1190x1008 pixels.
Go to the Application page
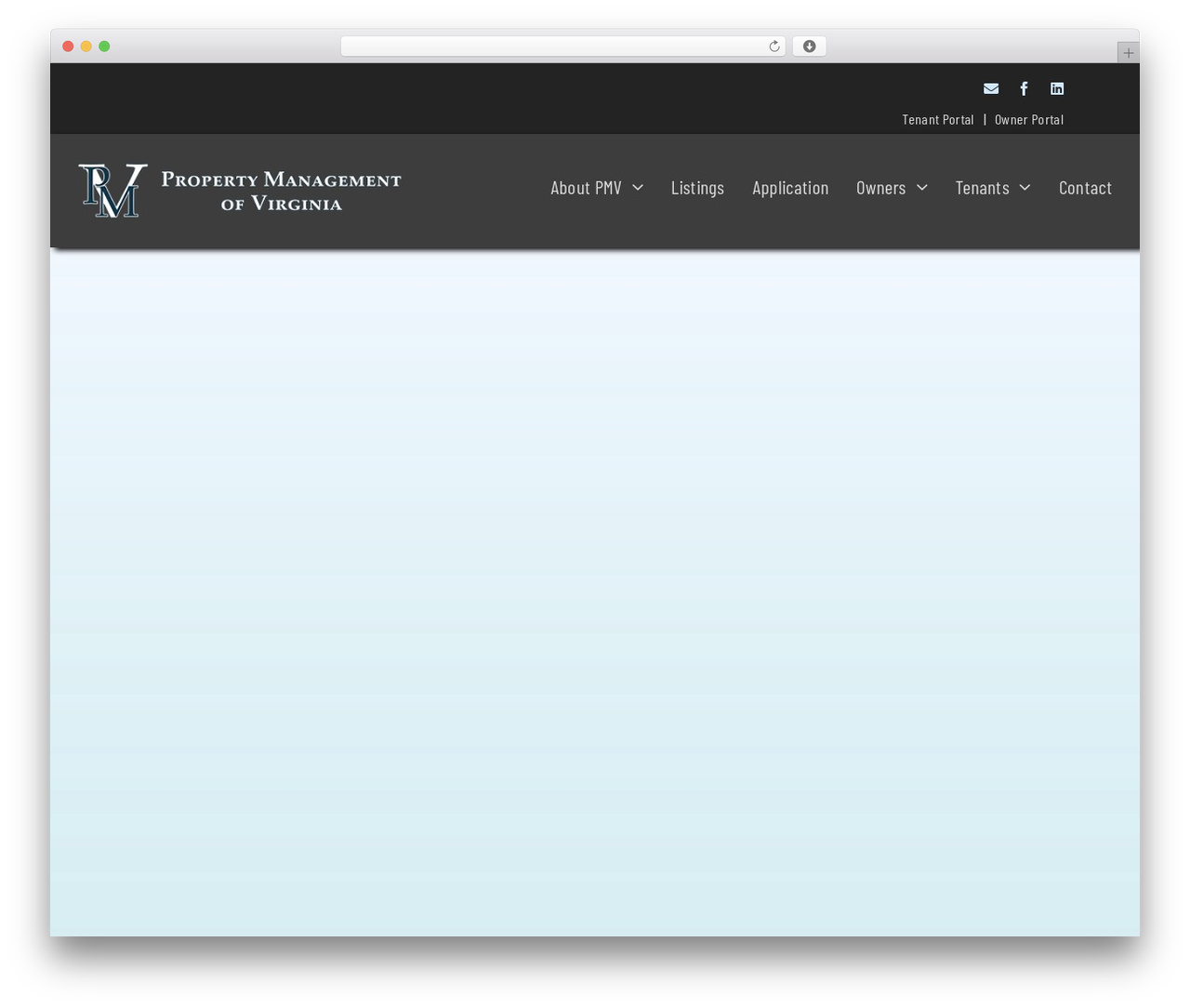[x=790, y=188]
